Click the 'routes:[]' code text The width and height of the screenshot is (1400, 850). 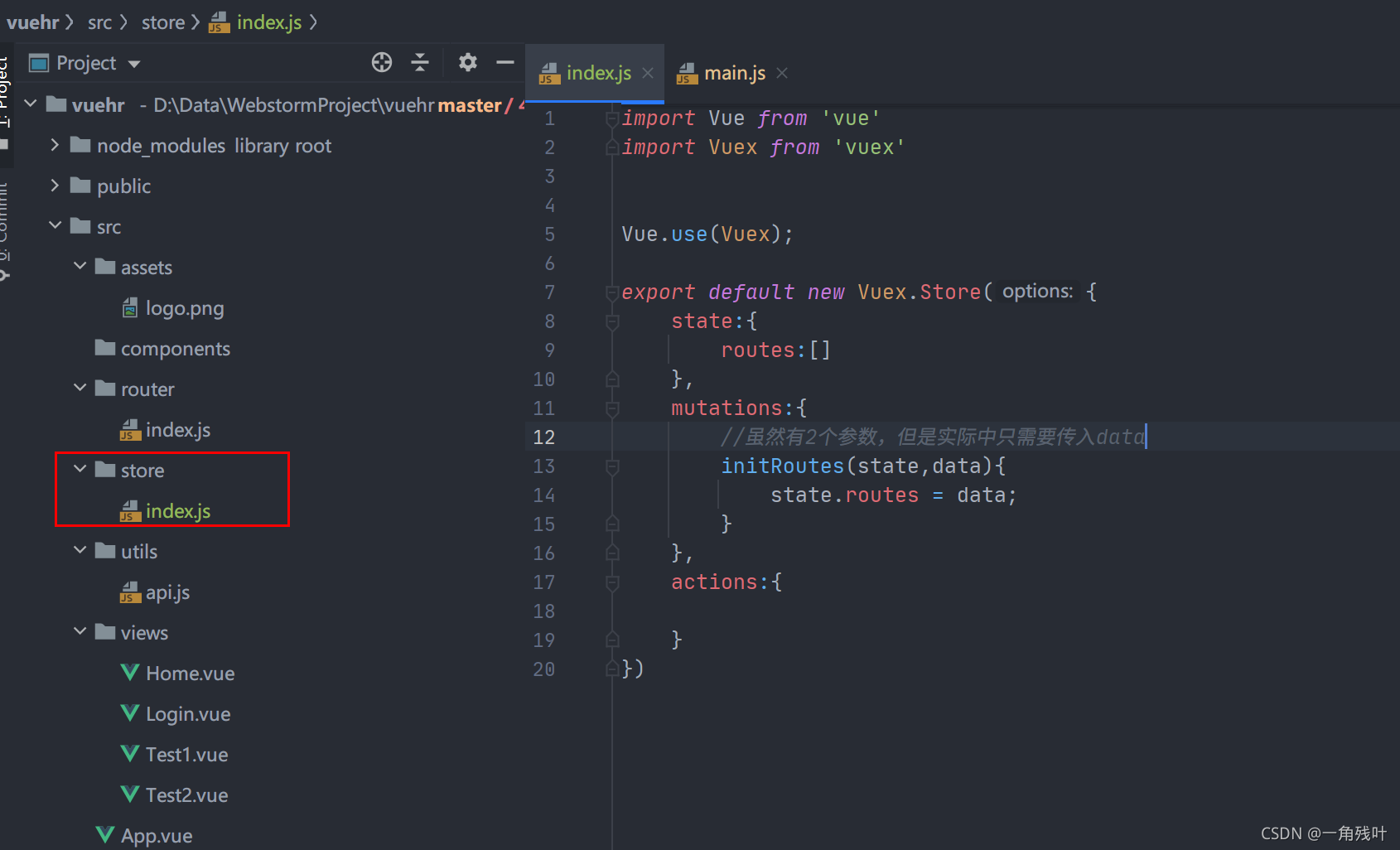coord(775,350)
